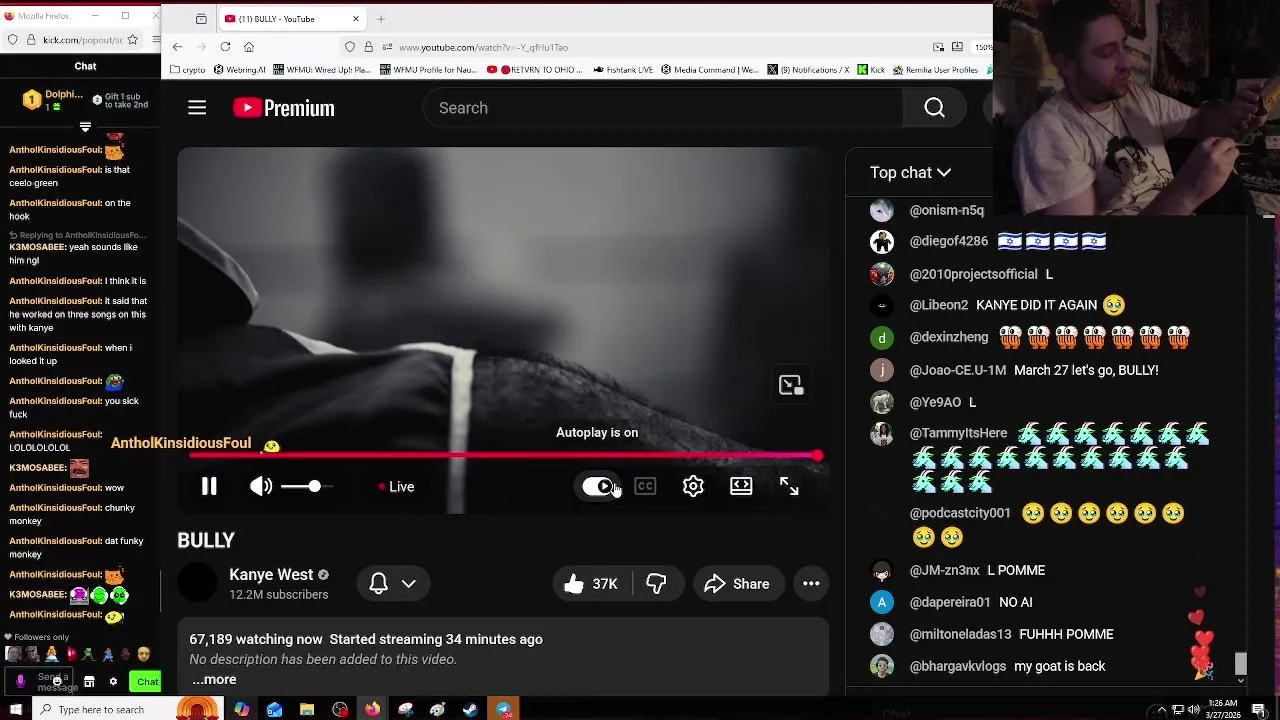
Task: Share the BULLY video
Action: [737, 584]
